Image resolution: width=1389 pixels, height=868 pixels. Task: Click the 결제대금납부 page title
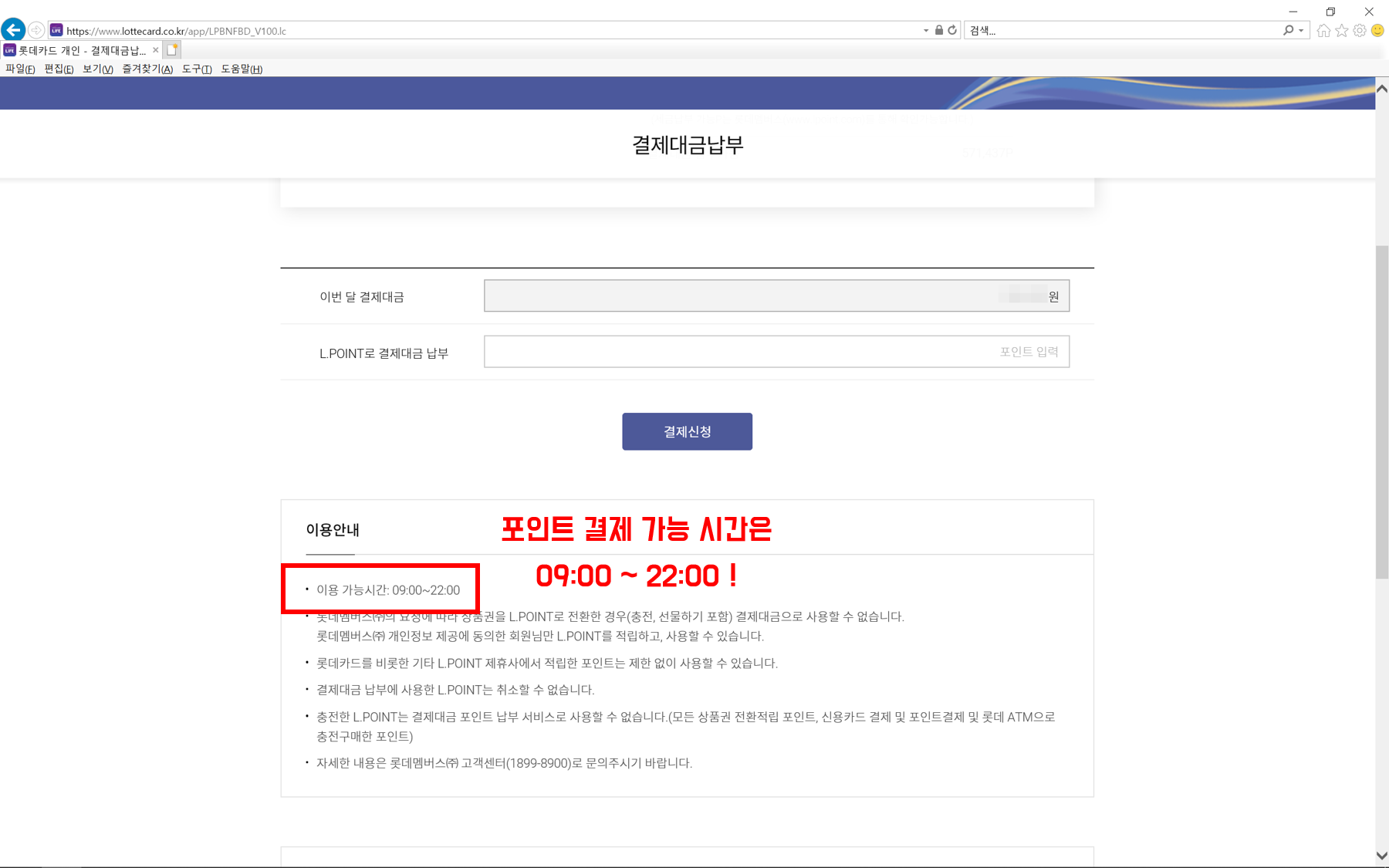point(688,145)
